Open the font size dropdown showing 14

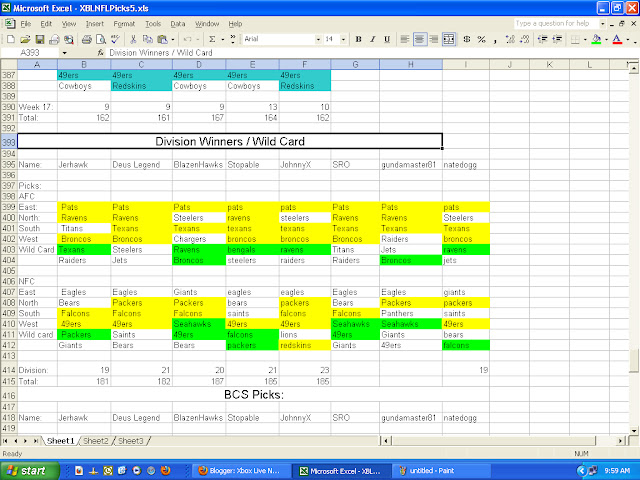(x=343, y=39)
